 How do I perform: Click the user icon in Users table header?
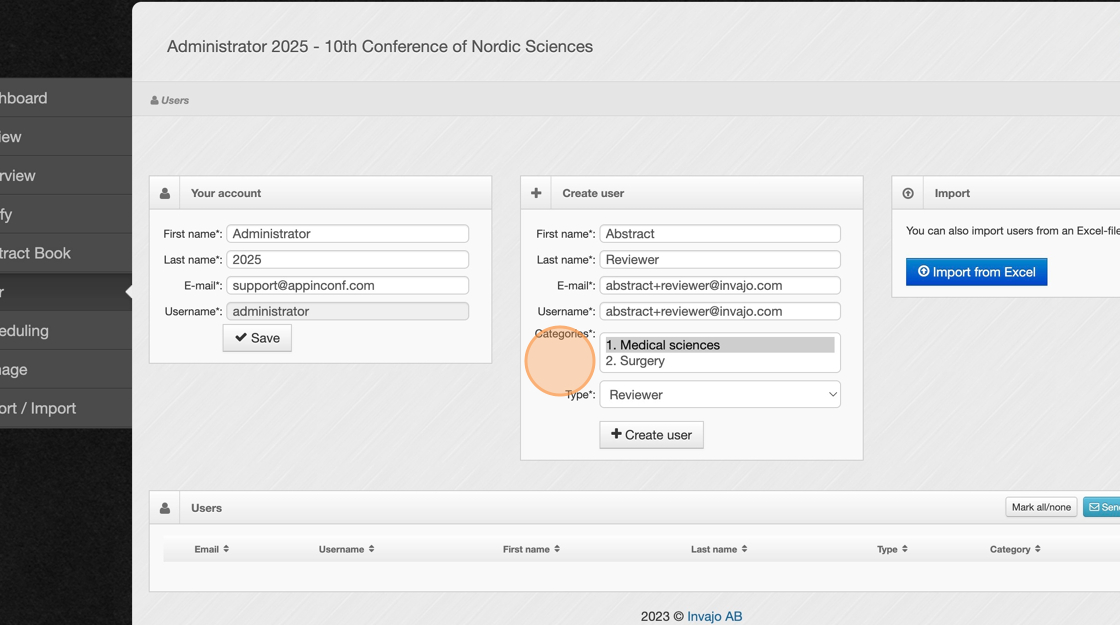(x=165, y=508)
